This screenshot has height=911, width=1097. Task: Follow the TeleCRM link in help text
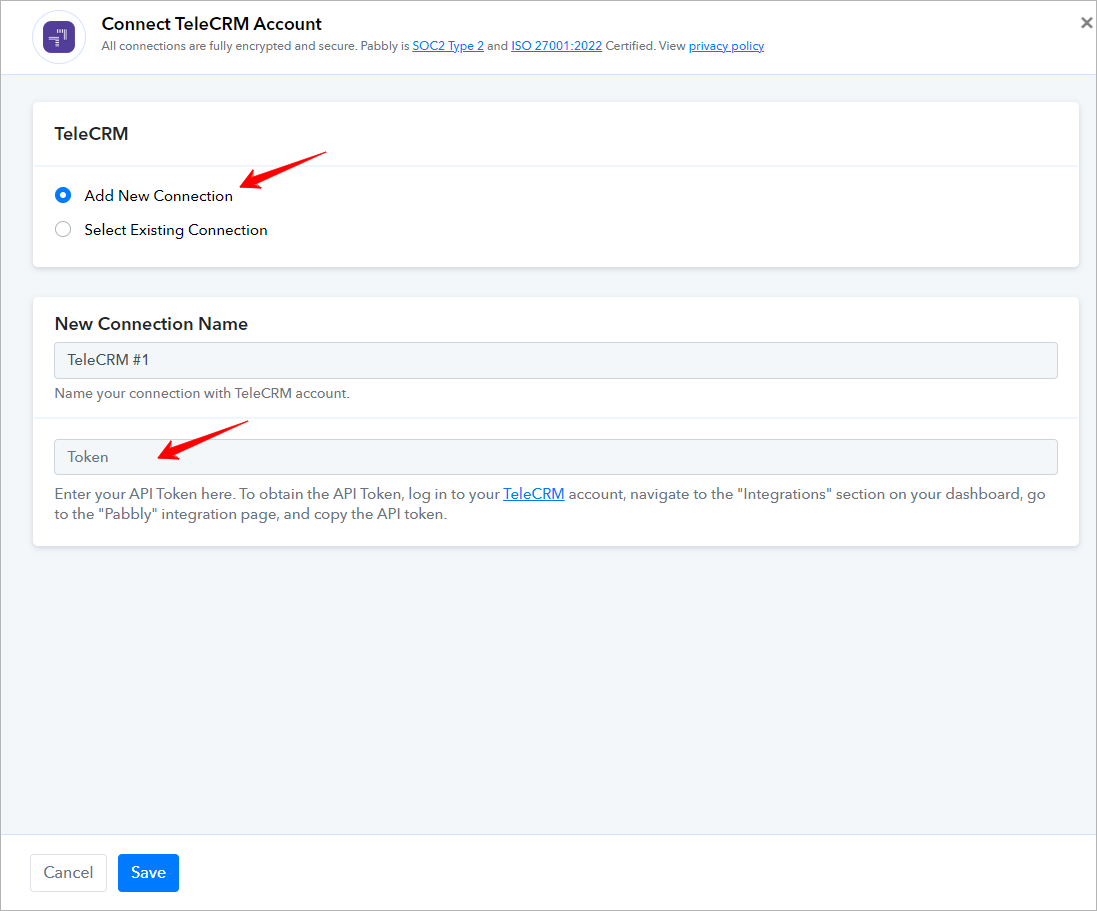(533, 494)
